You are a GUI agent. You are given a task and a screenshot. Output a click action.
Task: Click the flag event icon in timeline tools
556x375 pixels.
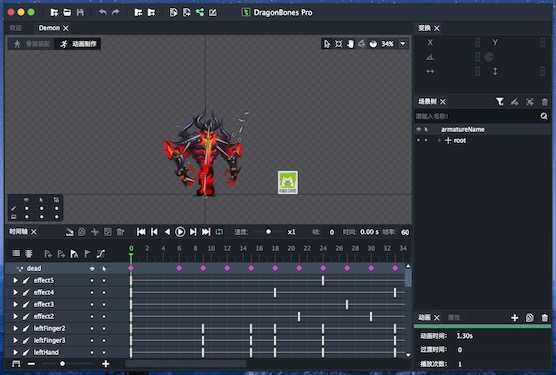tap(87, 253)
